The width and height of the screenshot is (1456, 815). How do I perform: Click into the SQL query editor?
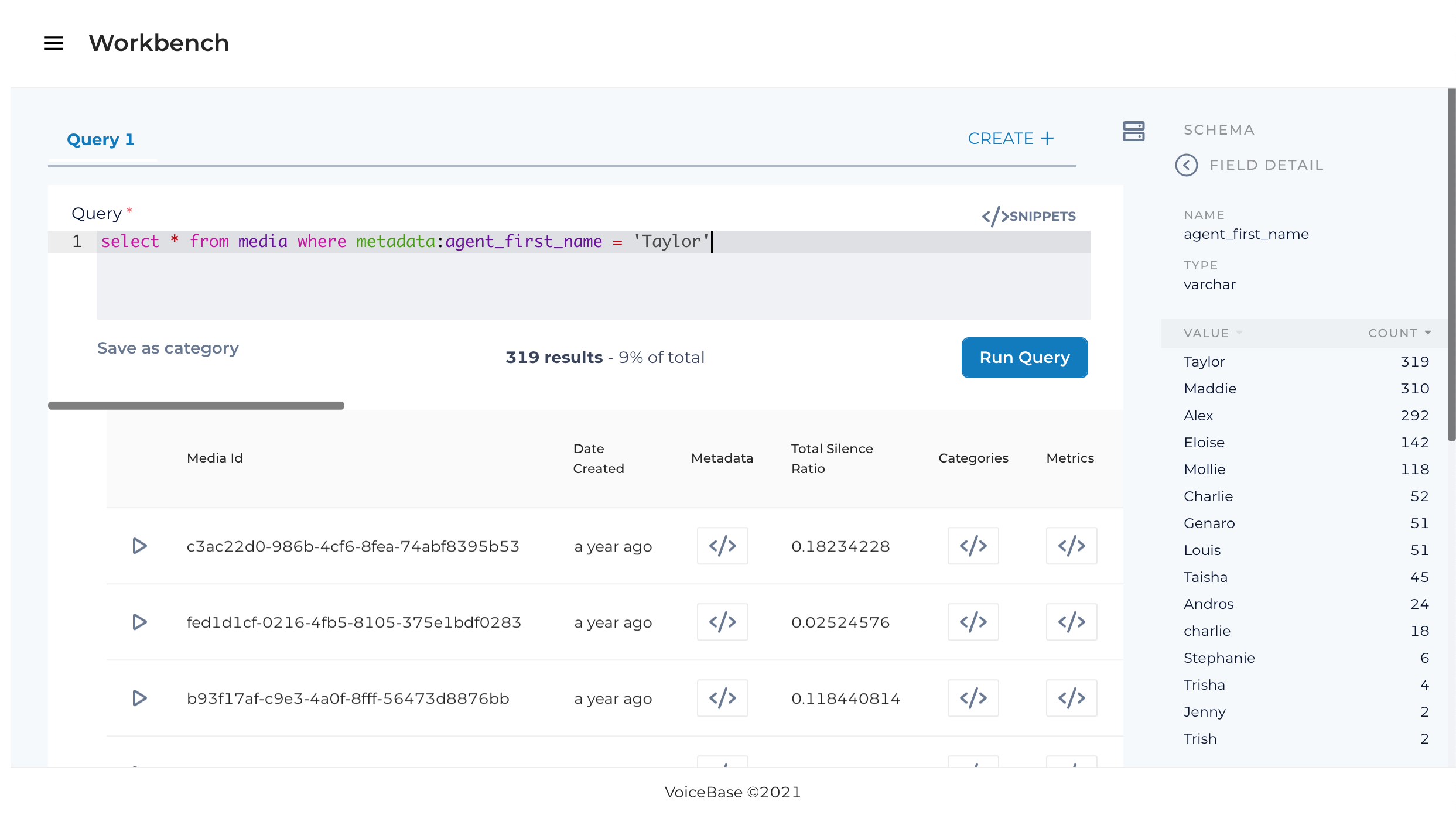coord(593,275)
